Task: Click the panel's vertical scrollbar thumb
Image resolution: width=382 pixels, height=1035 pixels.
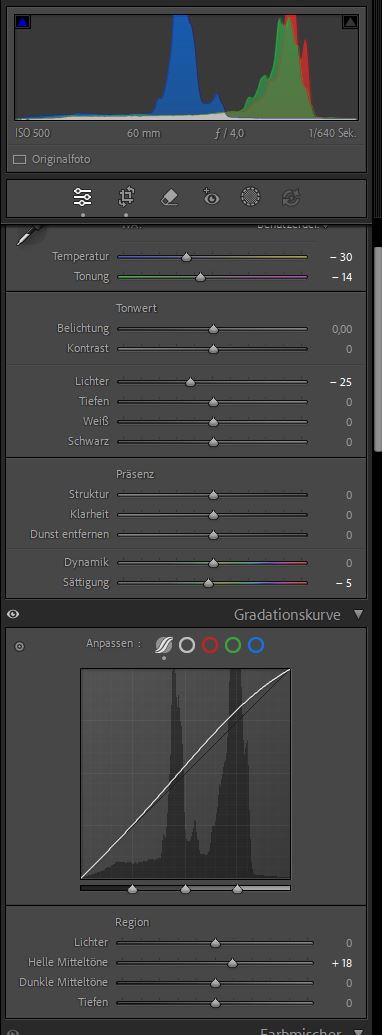Action: point(377,350)
